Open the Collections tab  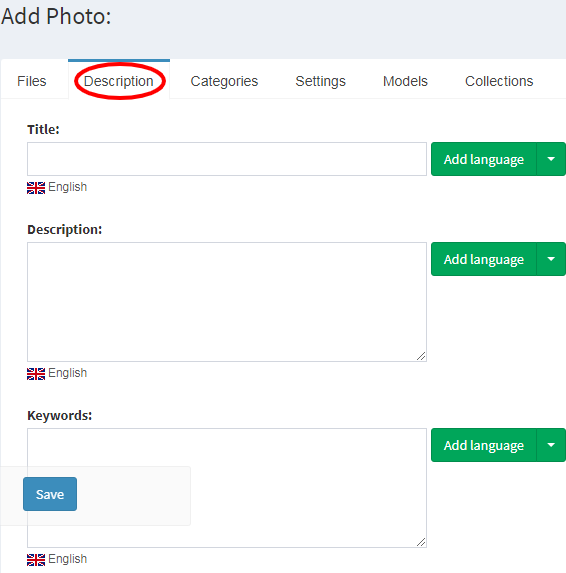coord(499,81)
